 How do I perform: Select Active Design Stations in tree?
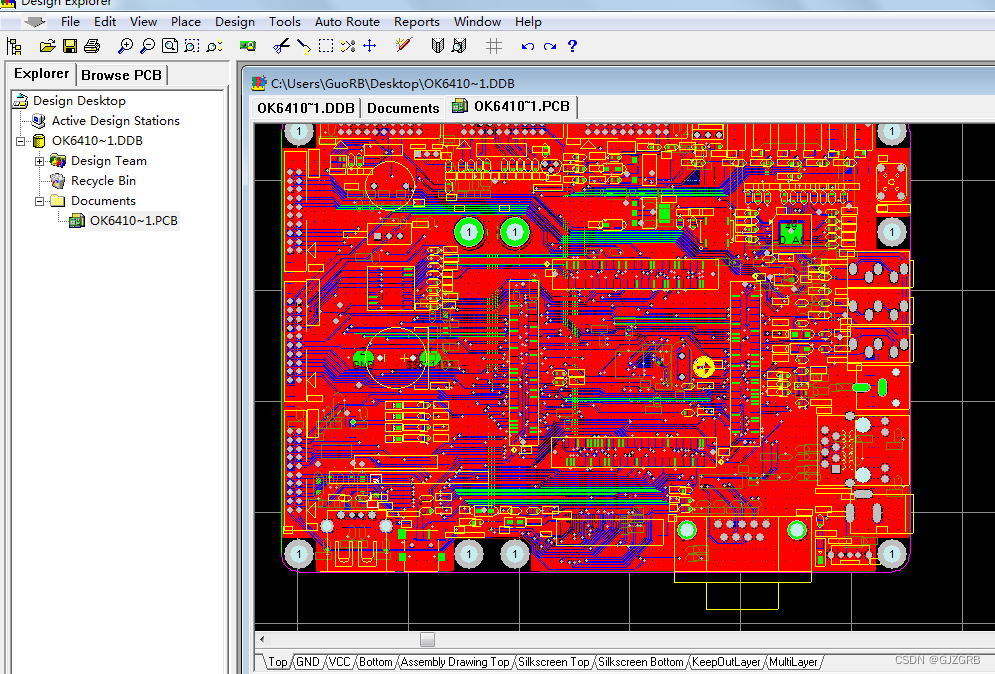(x=115, y=121)
